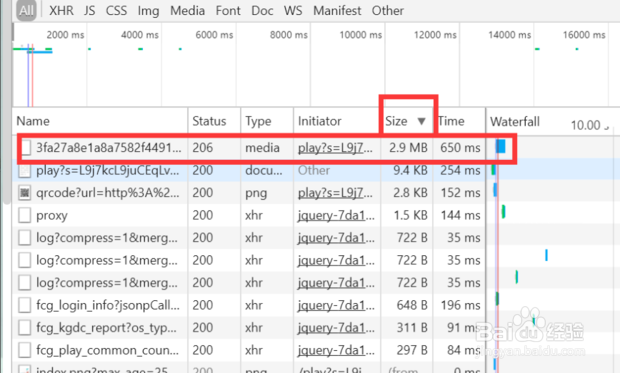
Task: Click the 2.8 KB size cell
Action: pos(410,193)
